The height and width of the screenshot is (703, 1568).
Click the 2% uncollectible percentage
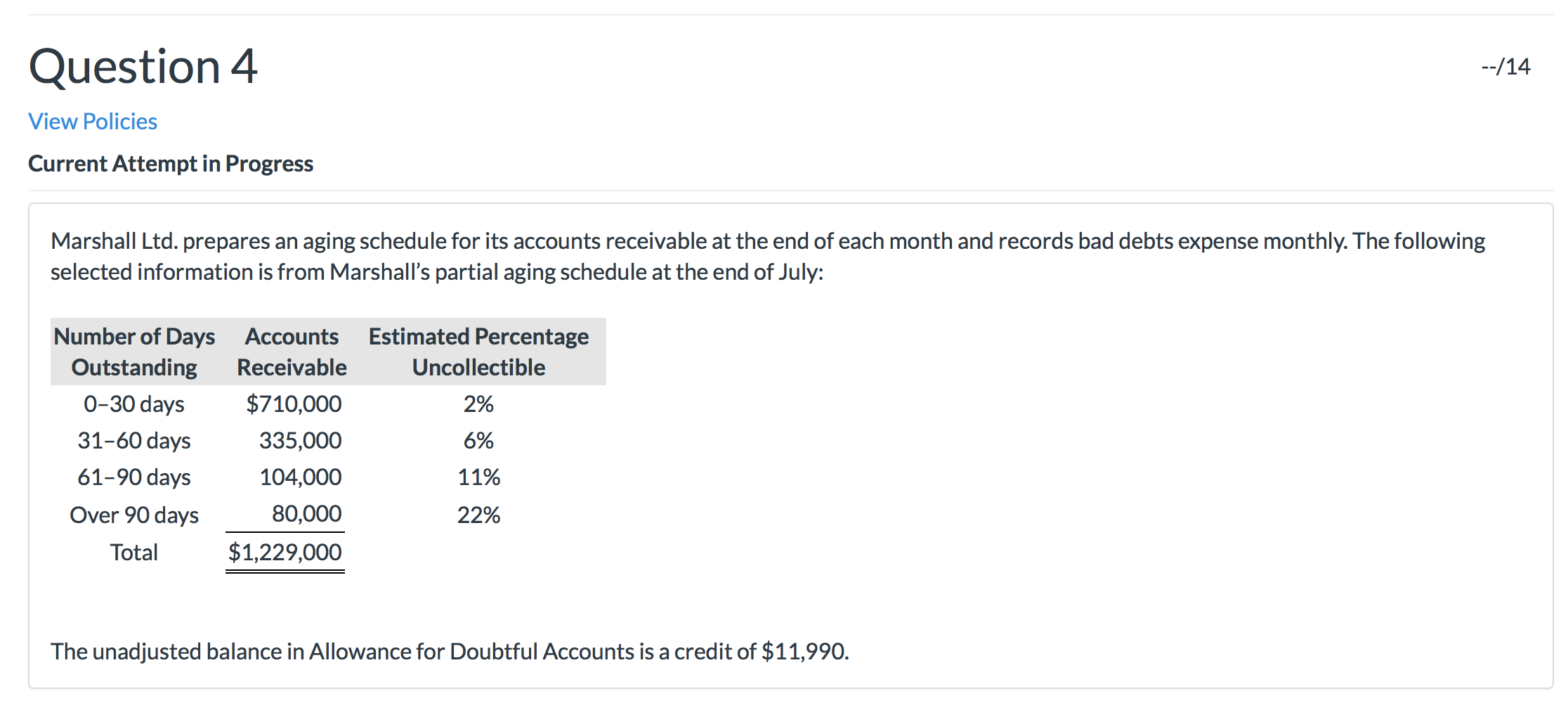pyautogui.click(x=478, y=404)
